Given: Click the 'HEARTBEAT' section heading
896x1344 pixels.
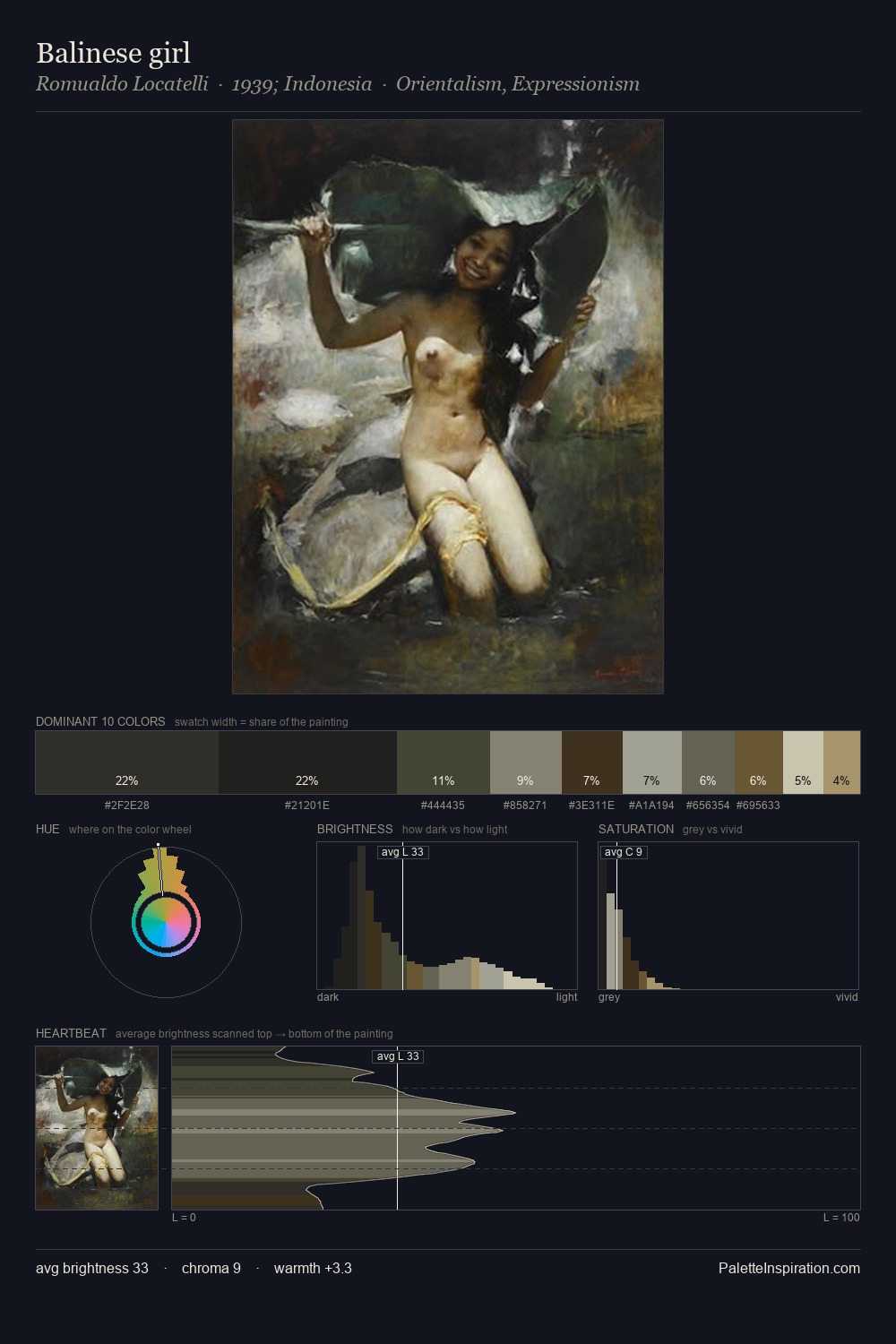Looking at the screenshot, I should click(71, 1033).
